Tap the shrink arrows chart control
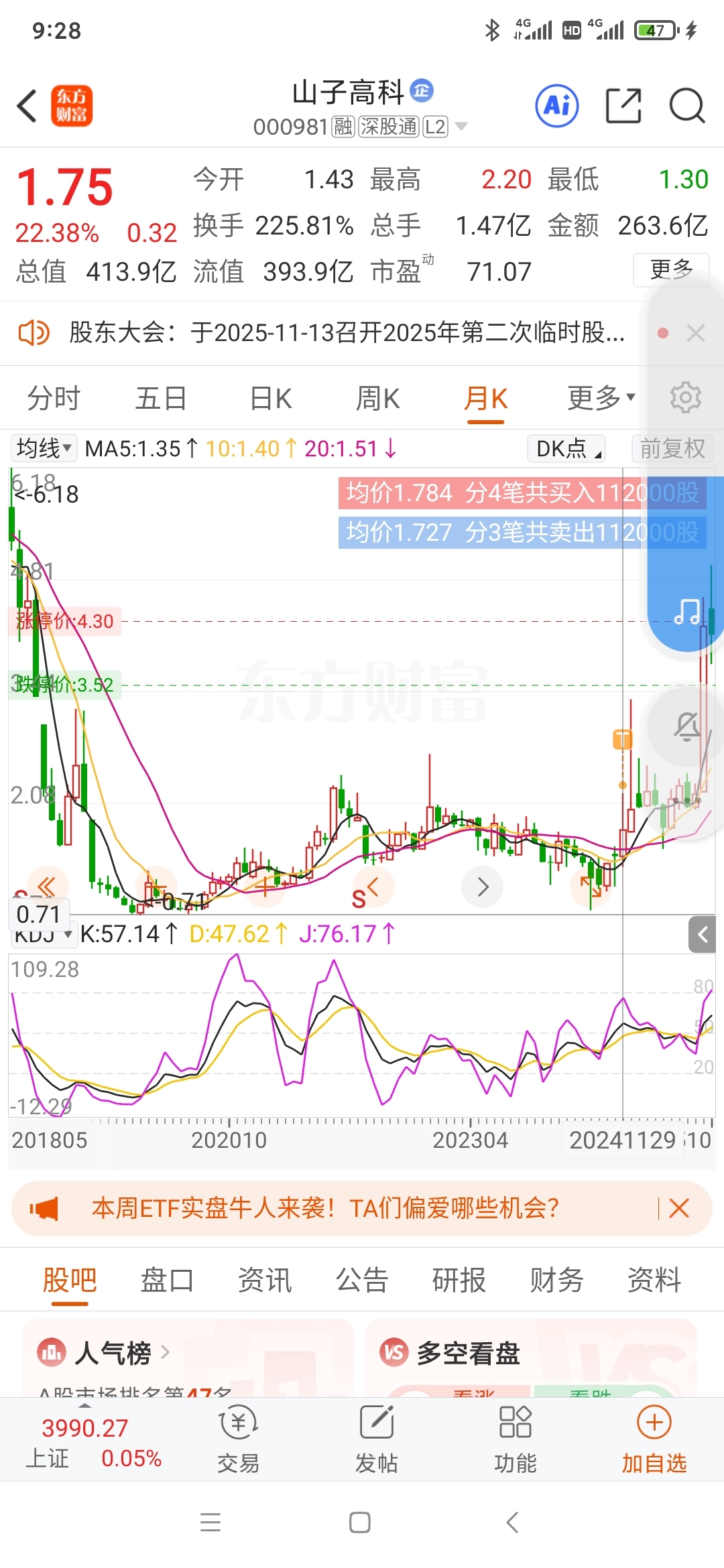 point(591,887)
